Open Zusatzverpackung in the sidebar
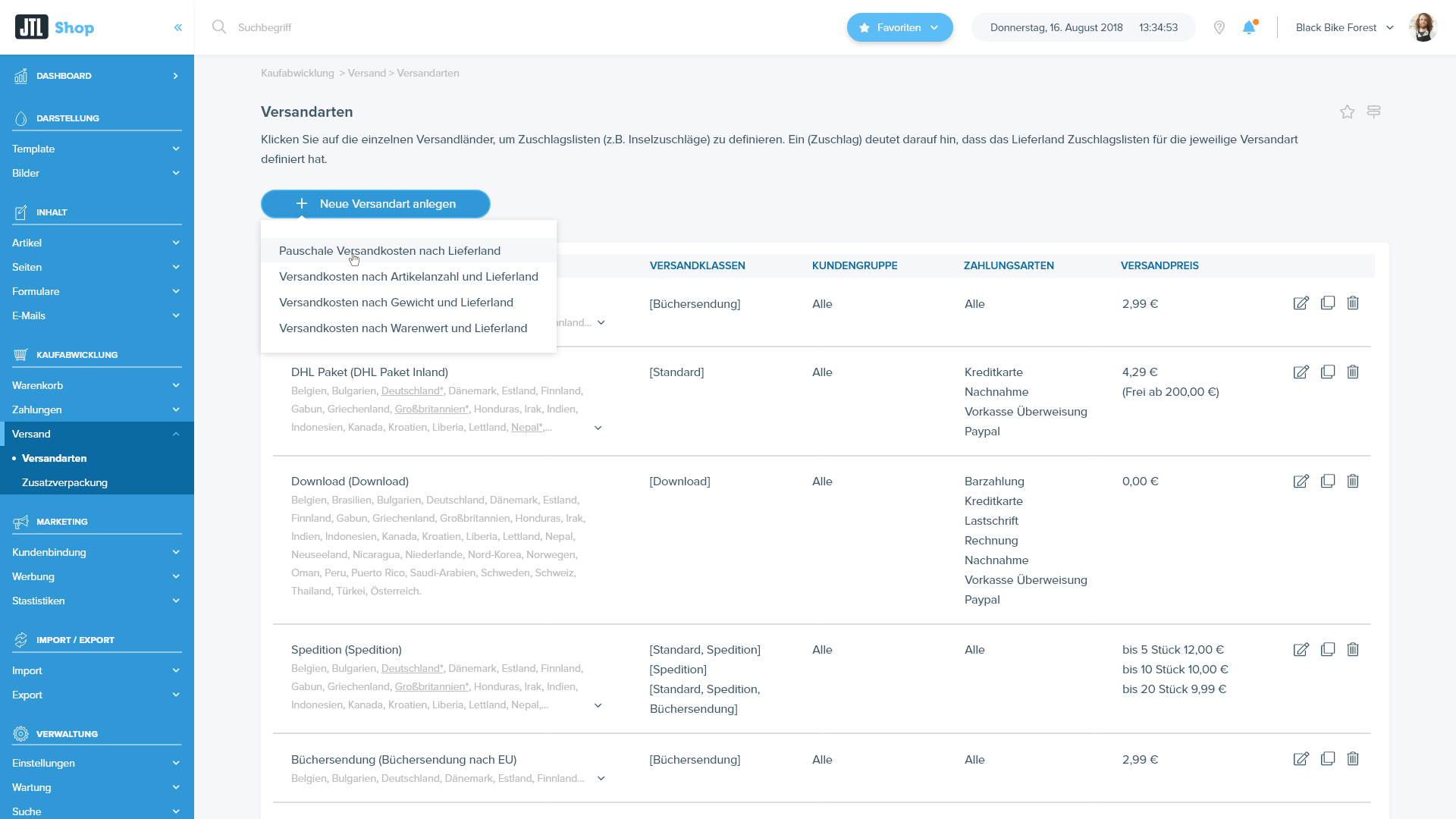The width and height of the screenshot is (1456, 819). 64,482
